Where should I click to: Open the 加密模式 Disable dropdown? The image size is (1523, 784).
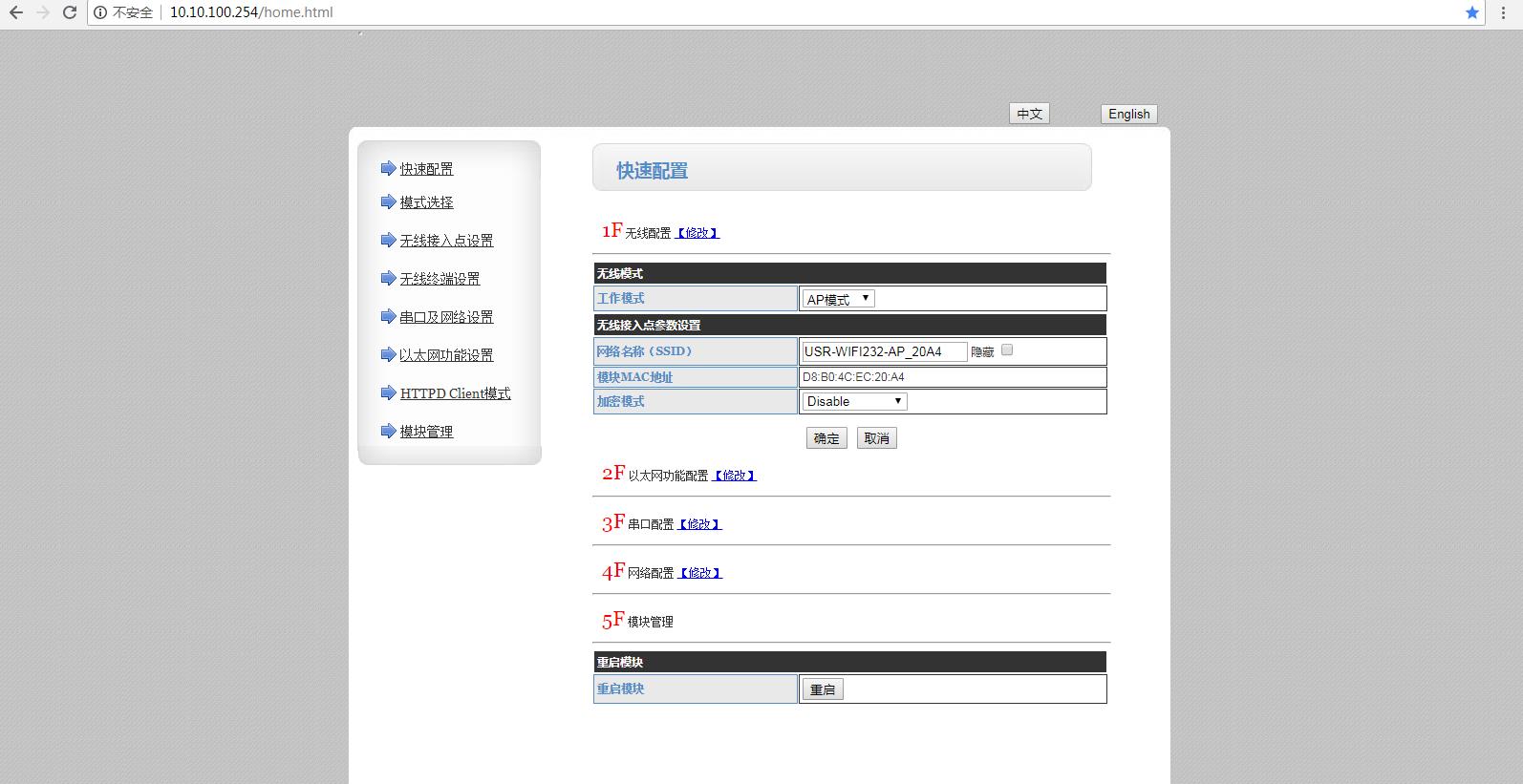854,402
